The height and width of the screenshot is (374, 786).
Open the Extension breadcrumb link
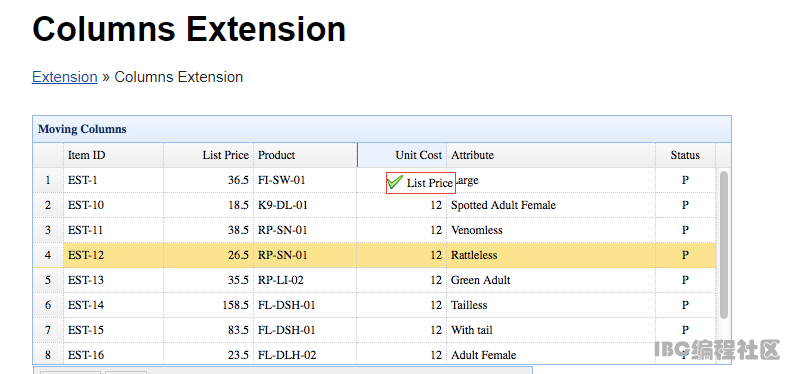[65, 77]
